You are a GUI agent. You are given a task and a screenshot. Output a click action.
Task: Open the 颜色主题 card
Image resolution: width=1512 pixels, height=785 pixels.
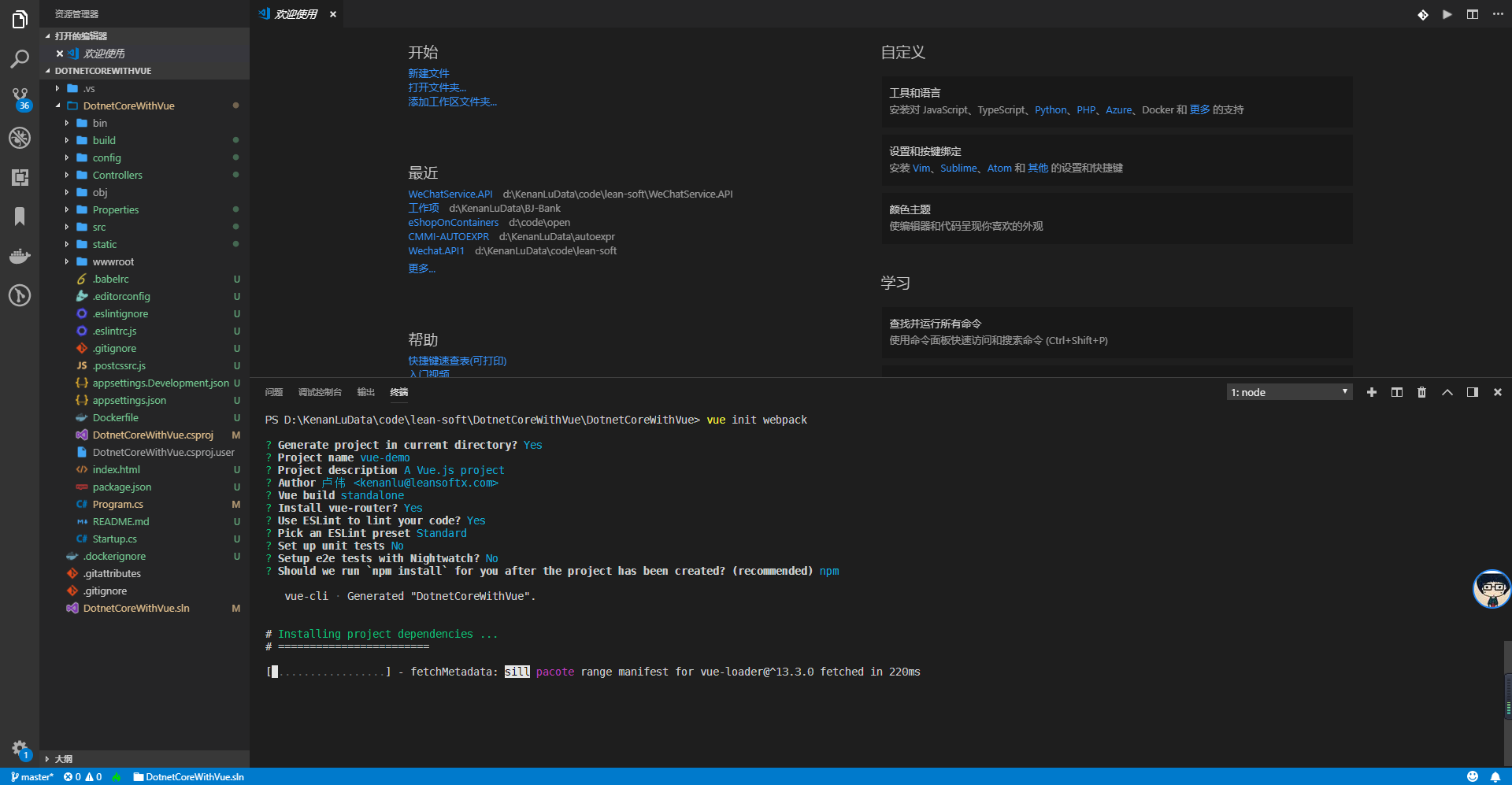point(1117,218)
